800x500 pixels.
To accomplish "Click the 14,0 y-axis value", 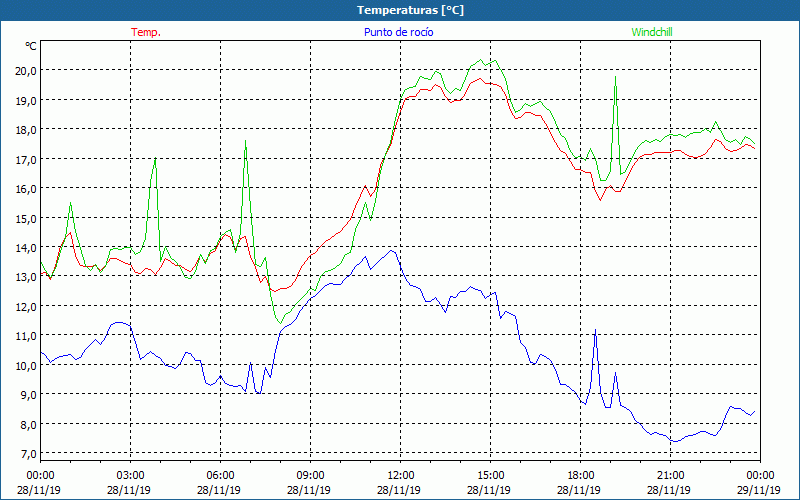I will [27, 247].
